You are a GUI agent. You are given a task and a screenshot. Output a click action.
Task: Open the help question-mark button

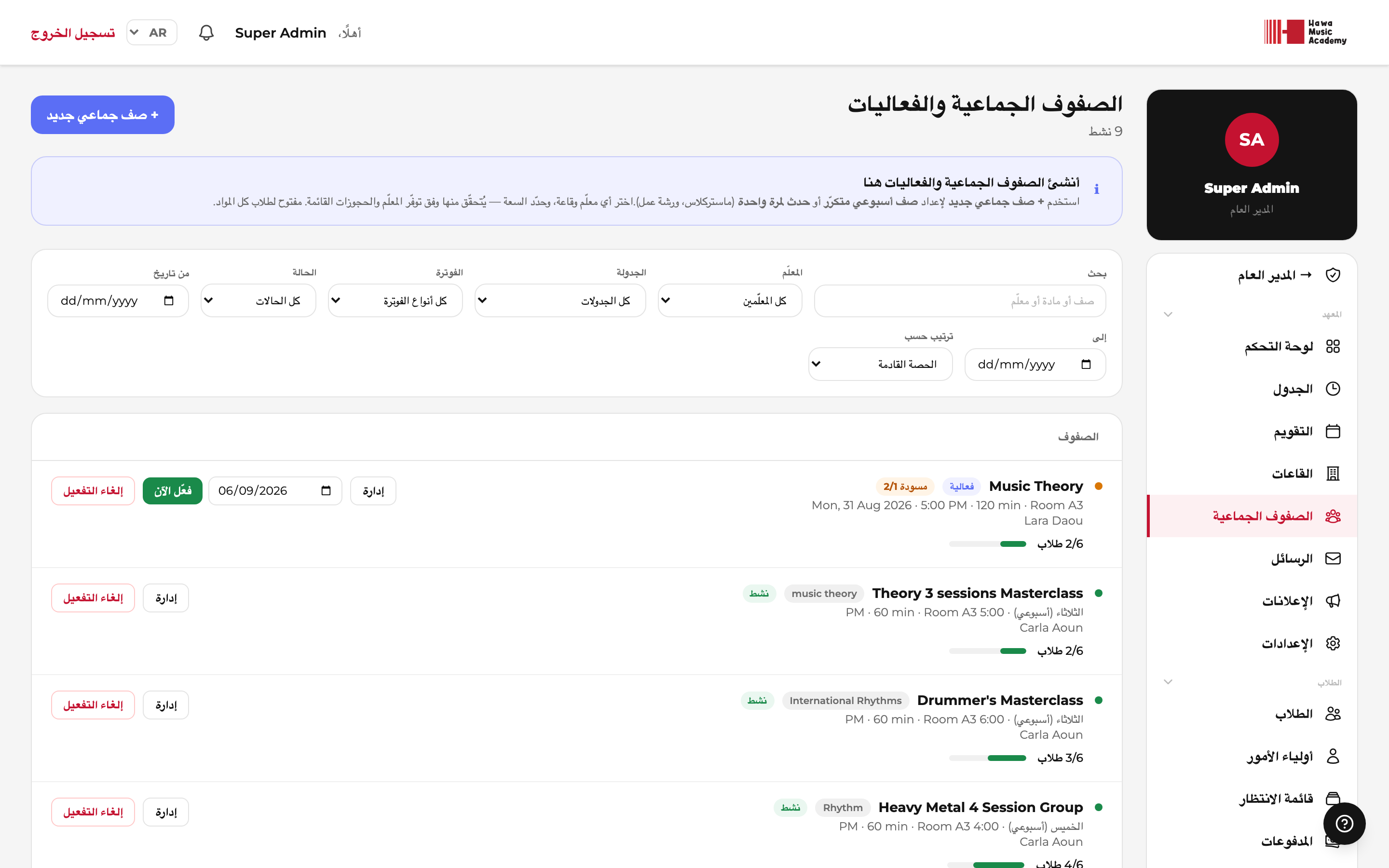pyautogui.click(x=1344, y=824)
